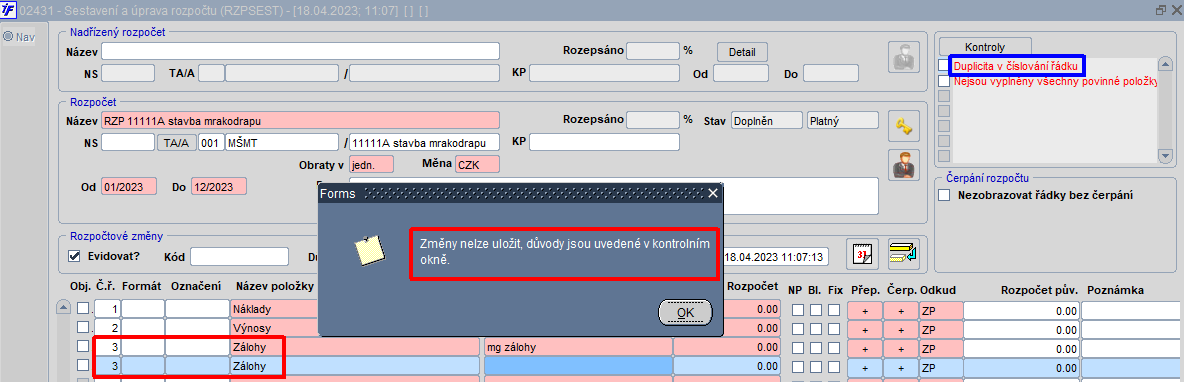Check the Fix box in the first row
The image size is (1184, 382).
pos(834,310)
